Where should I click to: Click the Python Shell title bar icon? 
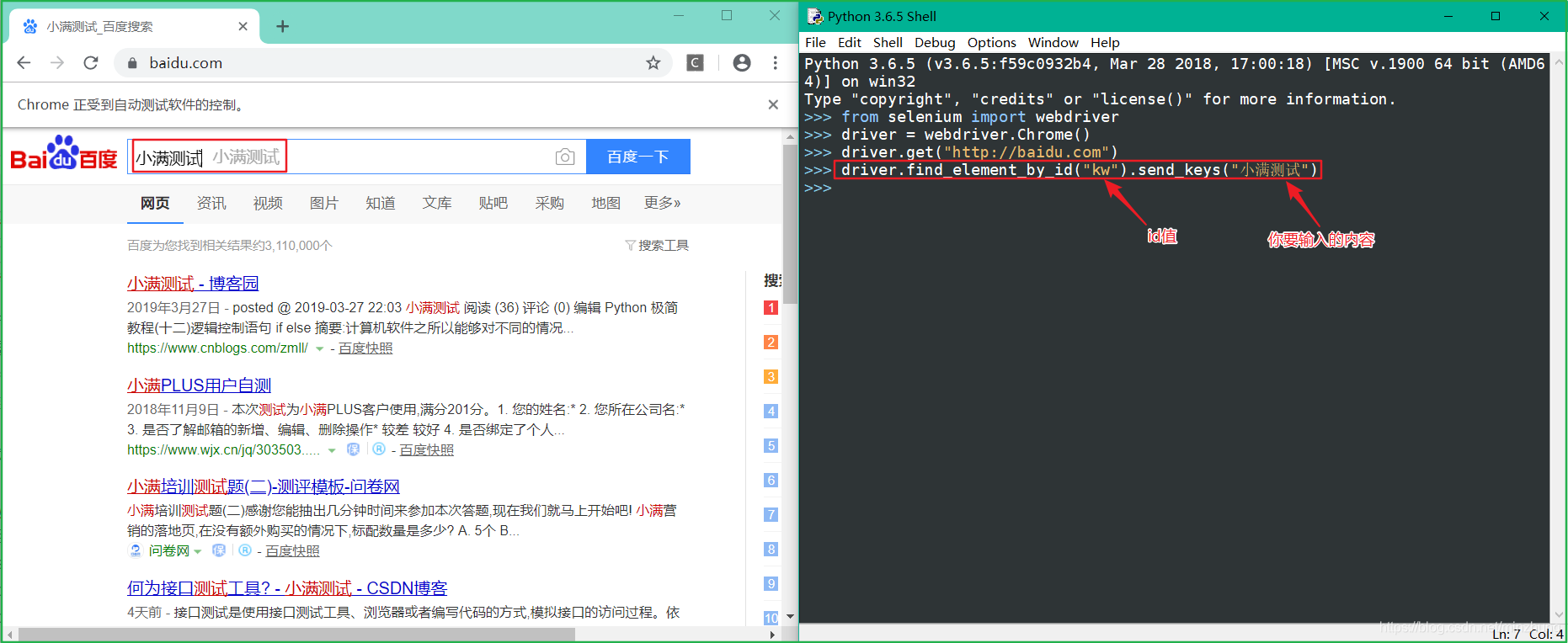coord(814,16)
